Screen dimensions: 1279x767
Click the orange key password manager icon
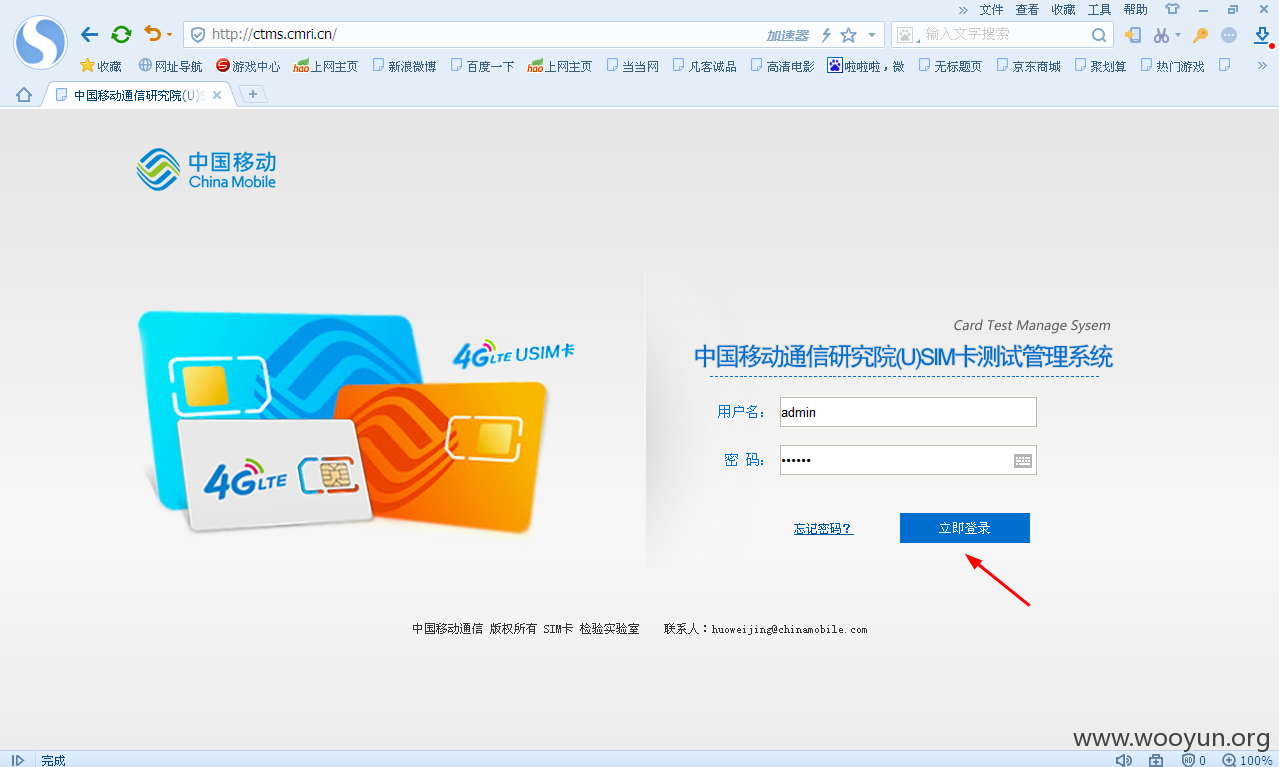tap(1201, 35)
